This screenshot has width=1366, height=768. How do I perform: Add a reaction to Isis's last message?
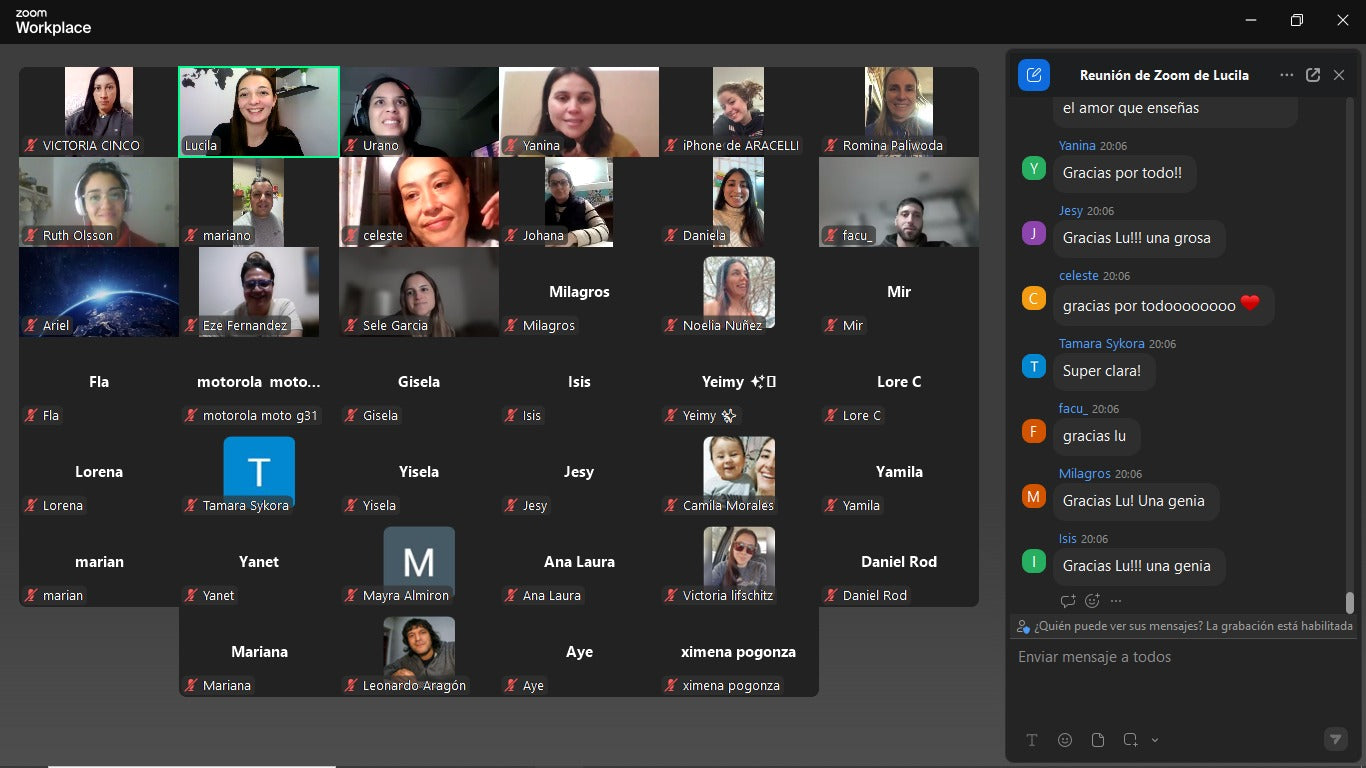1092,601
